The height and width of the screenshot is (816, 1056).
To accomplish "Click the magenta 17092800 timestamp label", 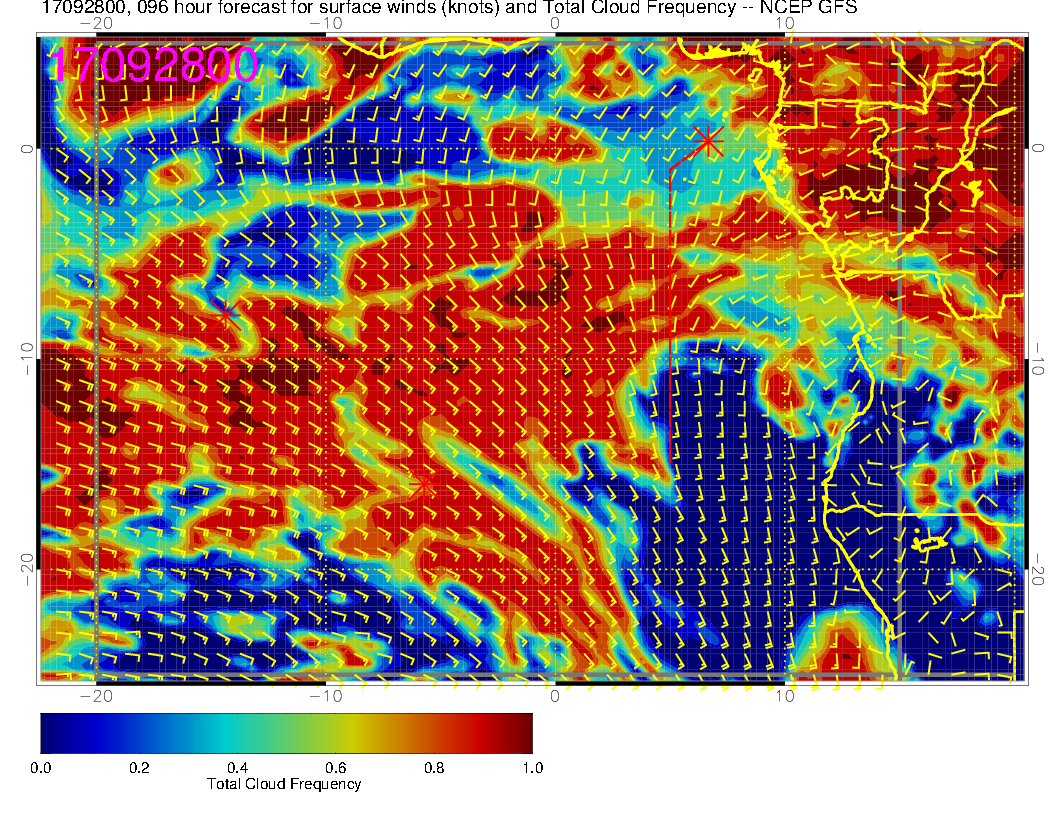I will click(153, 66).
